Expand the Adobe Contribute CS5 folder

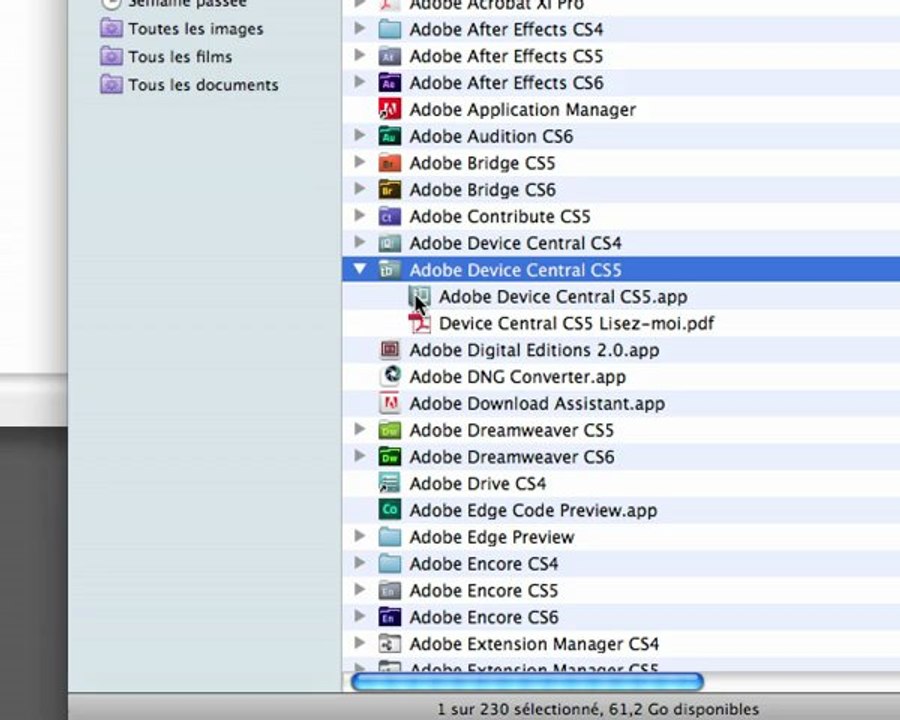click(x=360, y=215)
